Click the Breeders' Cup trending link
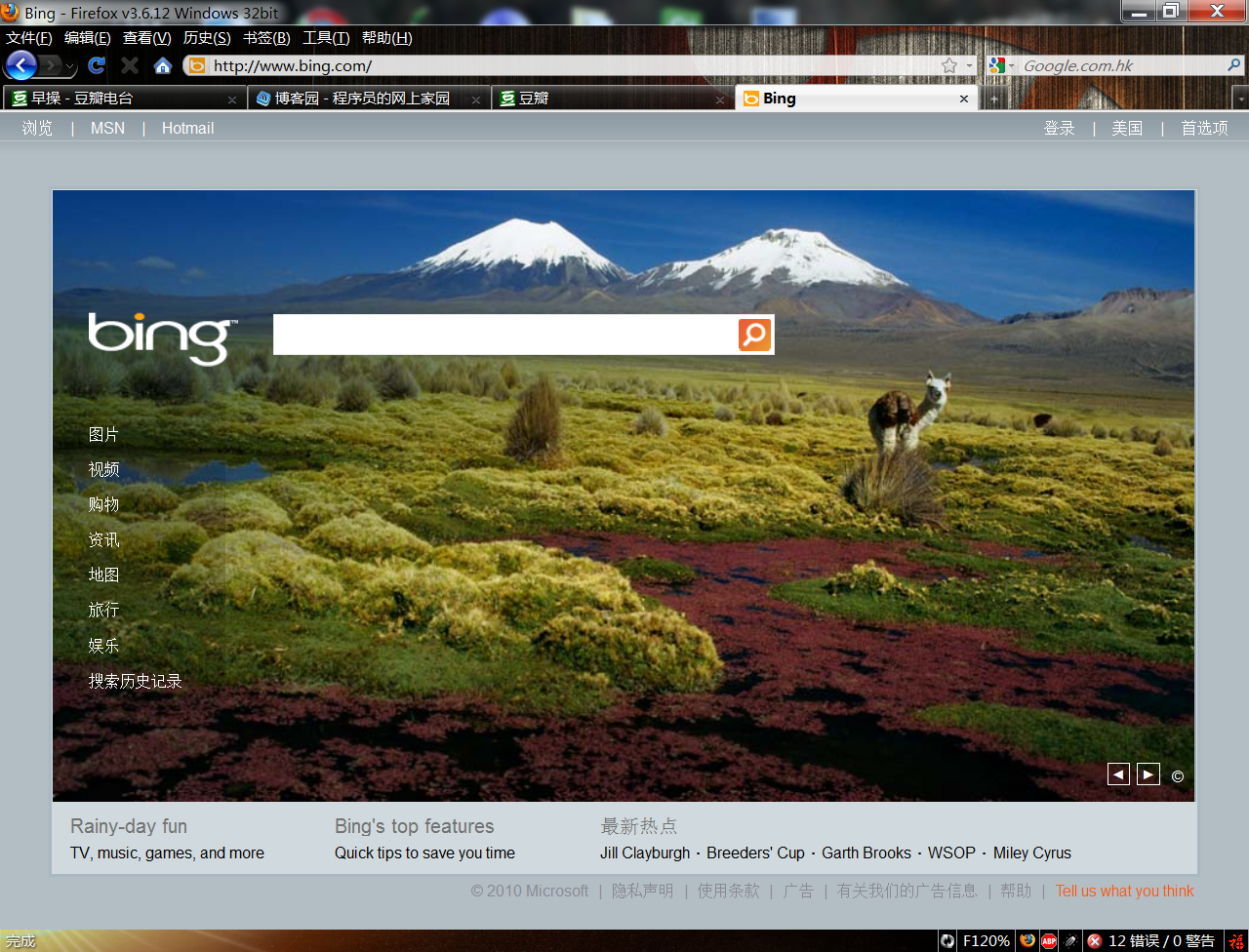 756,853
